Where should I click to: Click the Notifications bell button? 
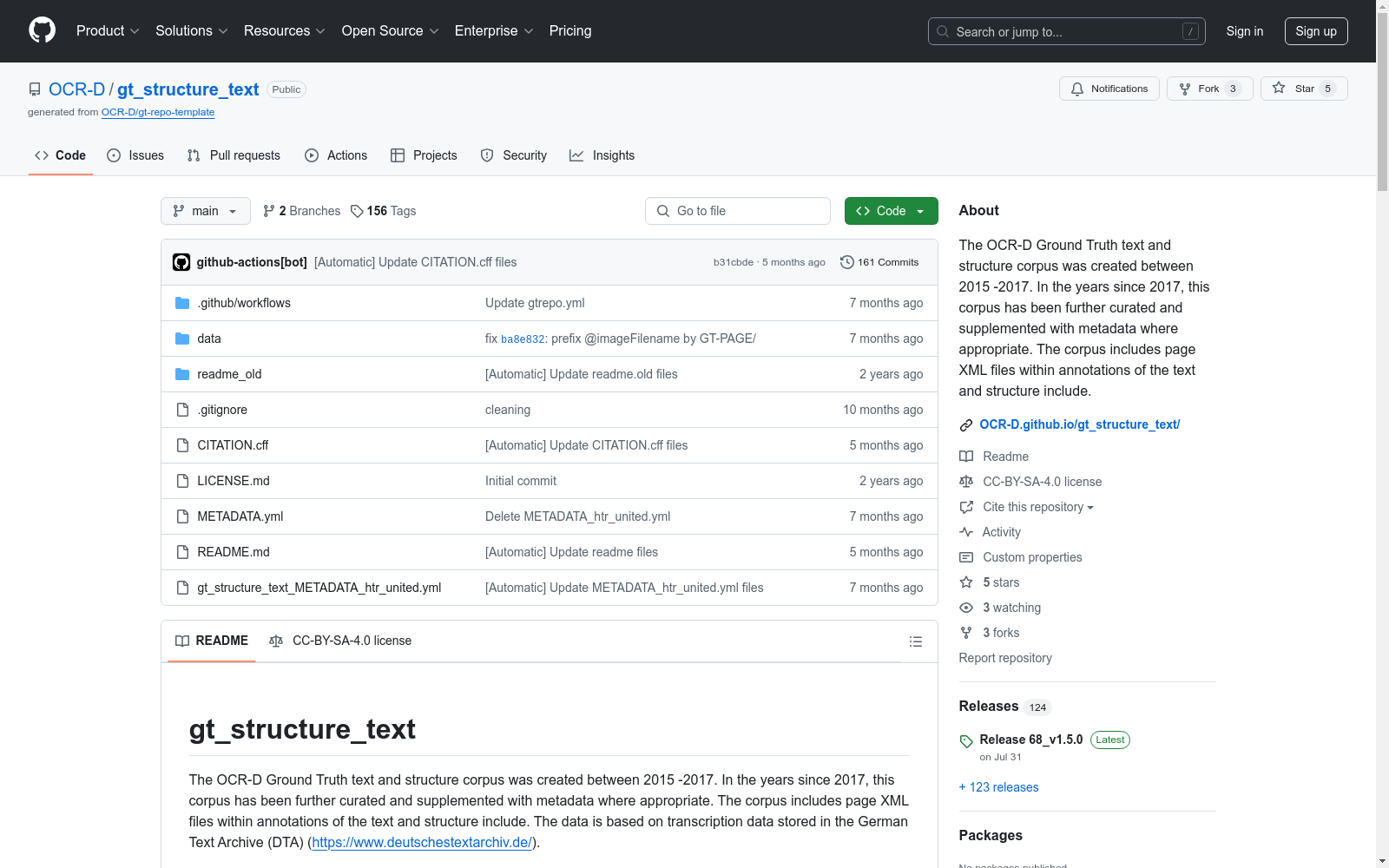[x=1109, y=89]
